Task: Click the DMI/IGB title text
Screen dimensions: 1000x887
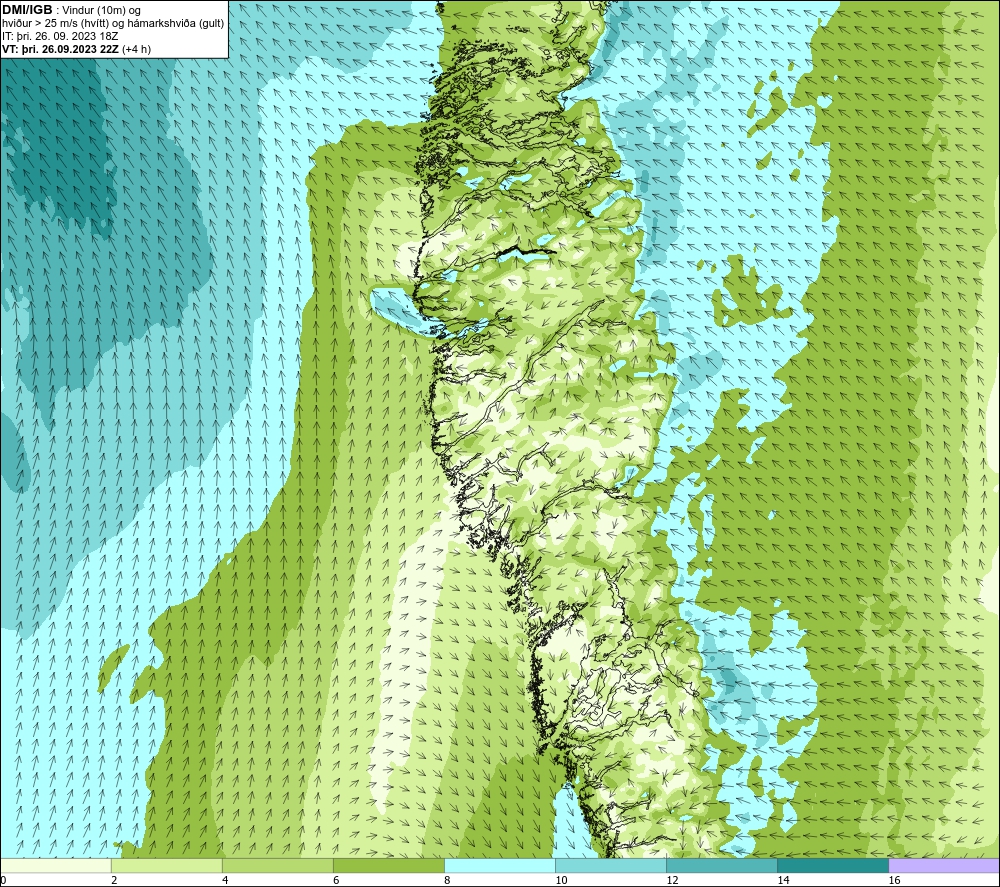Action: pos(27,10)
